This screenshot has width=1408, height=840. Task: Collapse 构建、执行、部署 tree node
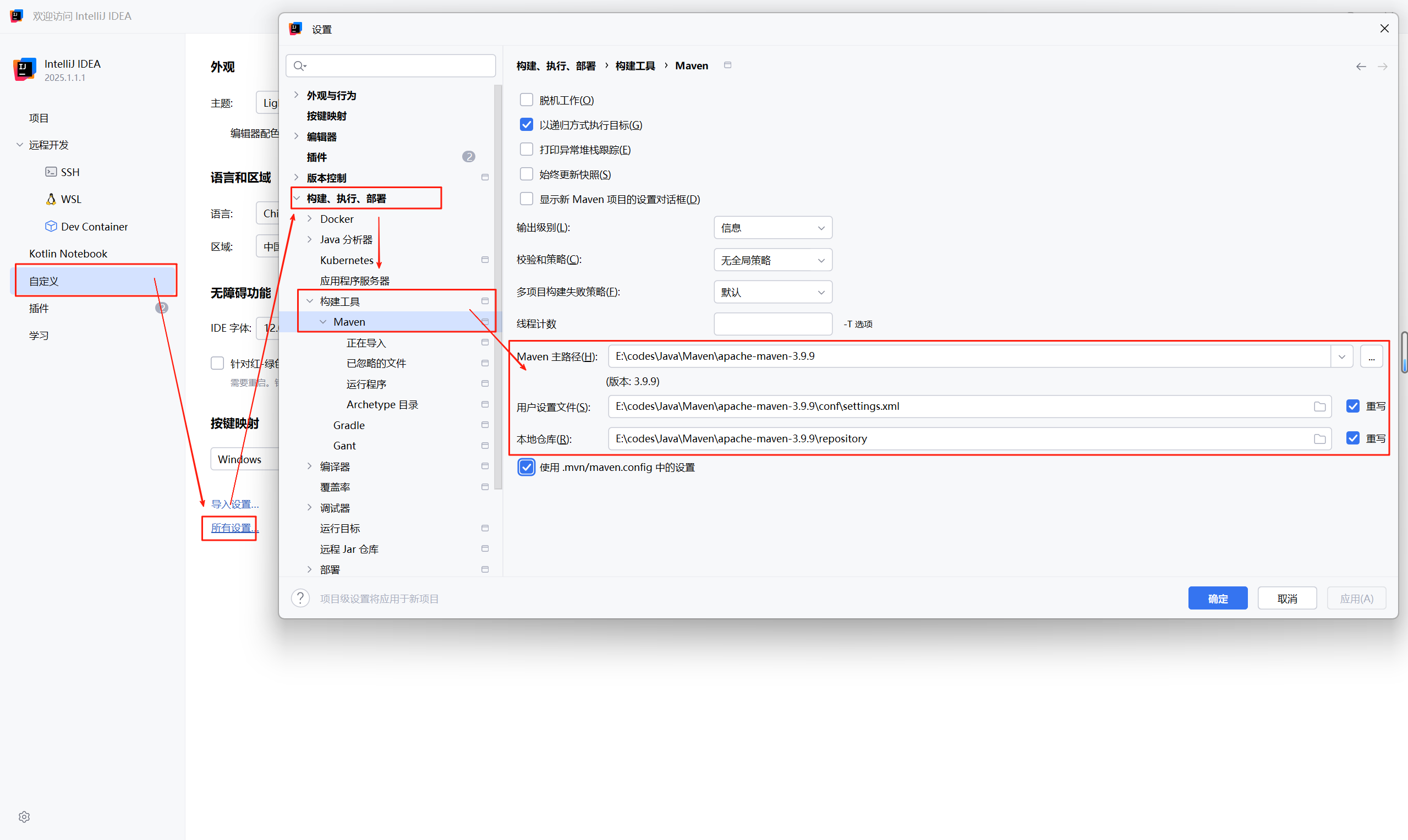point(296,198)
